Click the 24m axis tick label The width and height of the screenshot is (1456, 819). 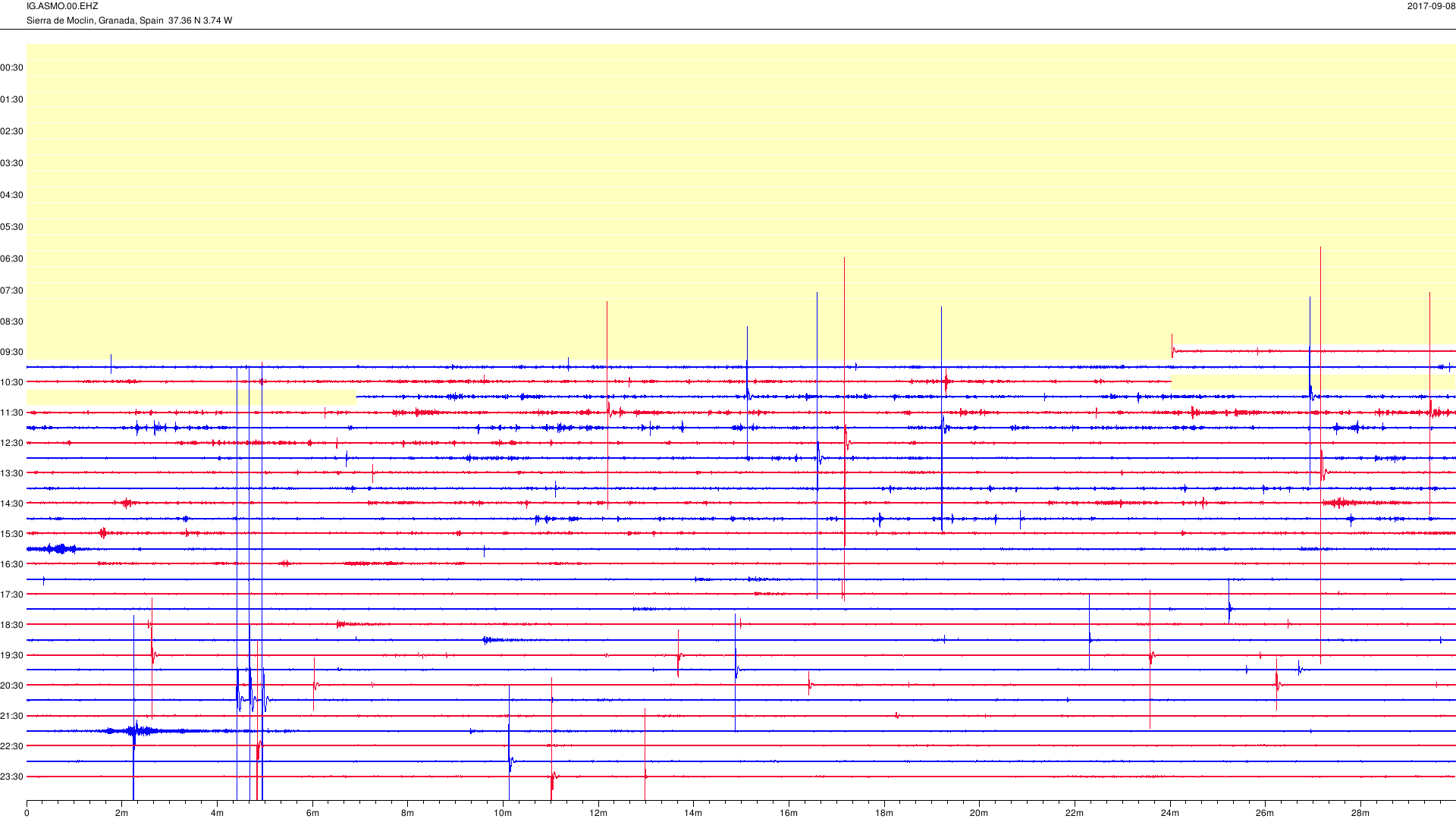coord(1170,813)
